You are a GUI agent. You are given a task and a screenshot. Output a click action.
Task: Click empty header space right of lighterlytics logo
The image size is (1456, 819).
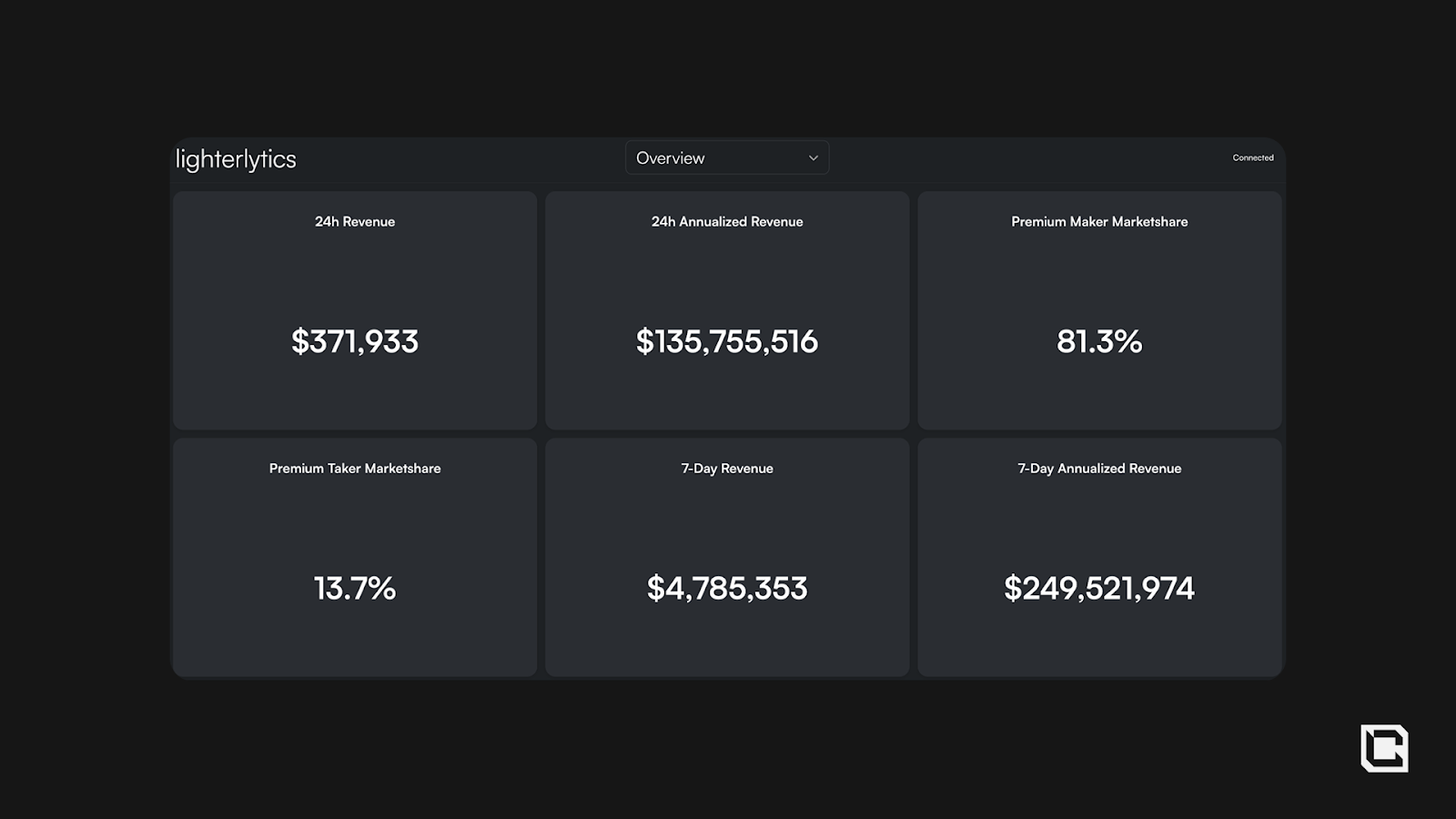(455, 158)
